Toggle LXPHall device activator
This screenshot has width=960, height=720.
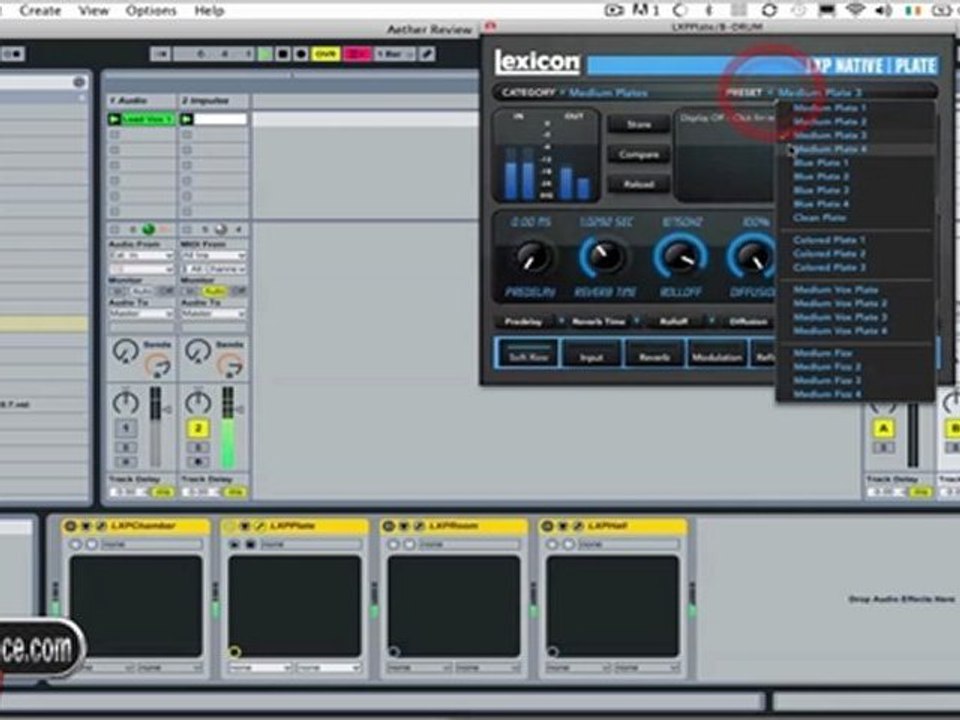click(x=547, y=526)
